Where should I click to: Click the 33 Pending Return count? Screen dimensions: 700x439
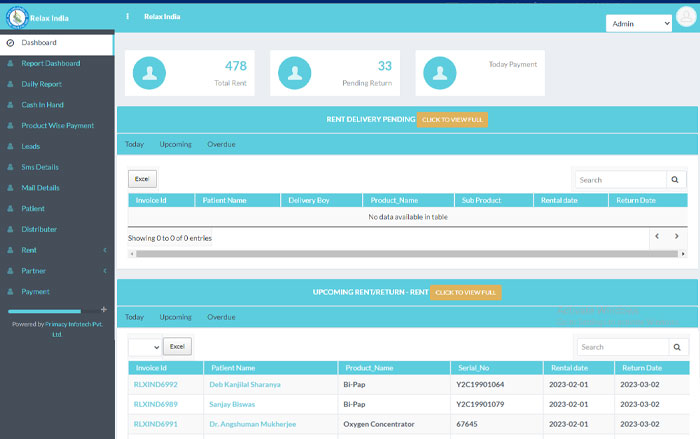coord(385,66)
